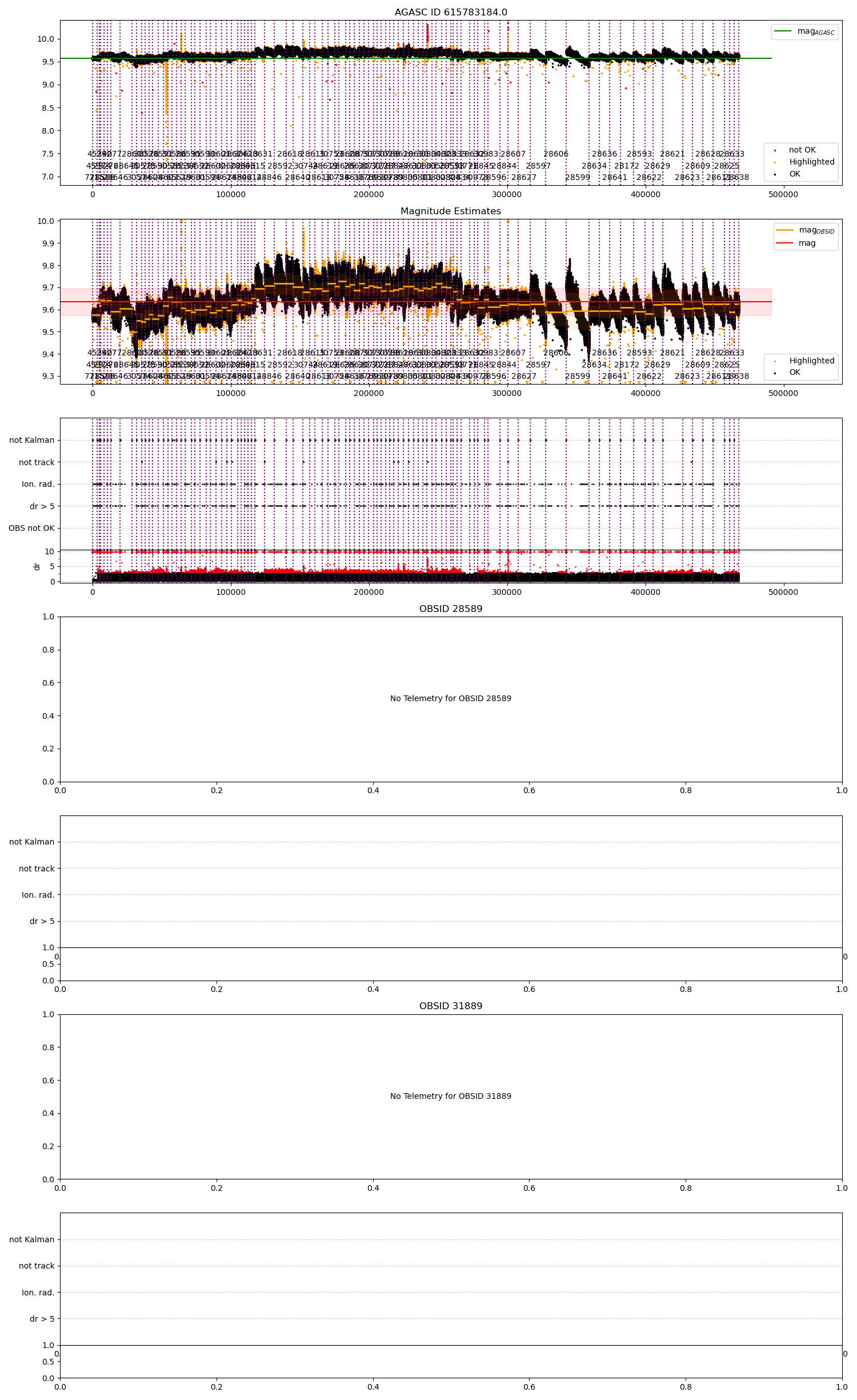The height and width of the screenshot is (1400, 857).
Task: Click OBSID label '28641' in the AGASC ID plot
Action: point(615,178)
